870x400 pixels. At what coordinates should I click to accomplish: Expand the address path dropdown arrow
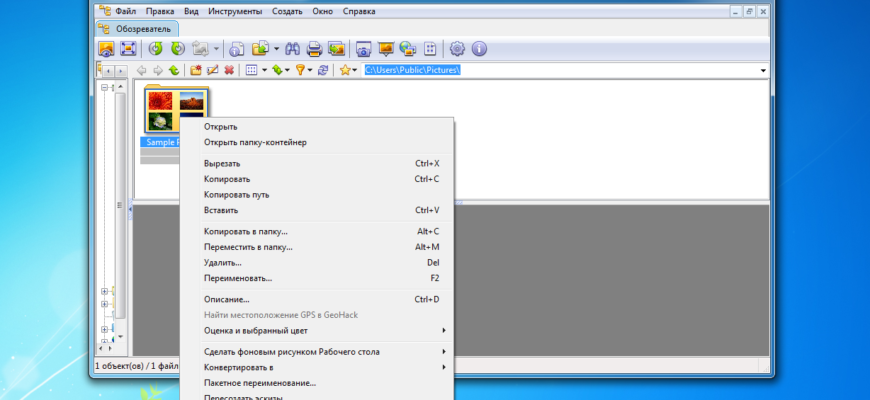[763, 71]
